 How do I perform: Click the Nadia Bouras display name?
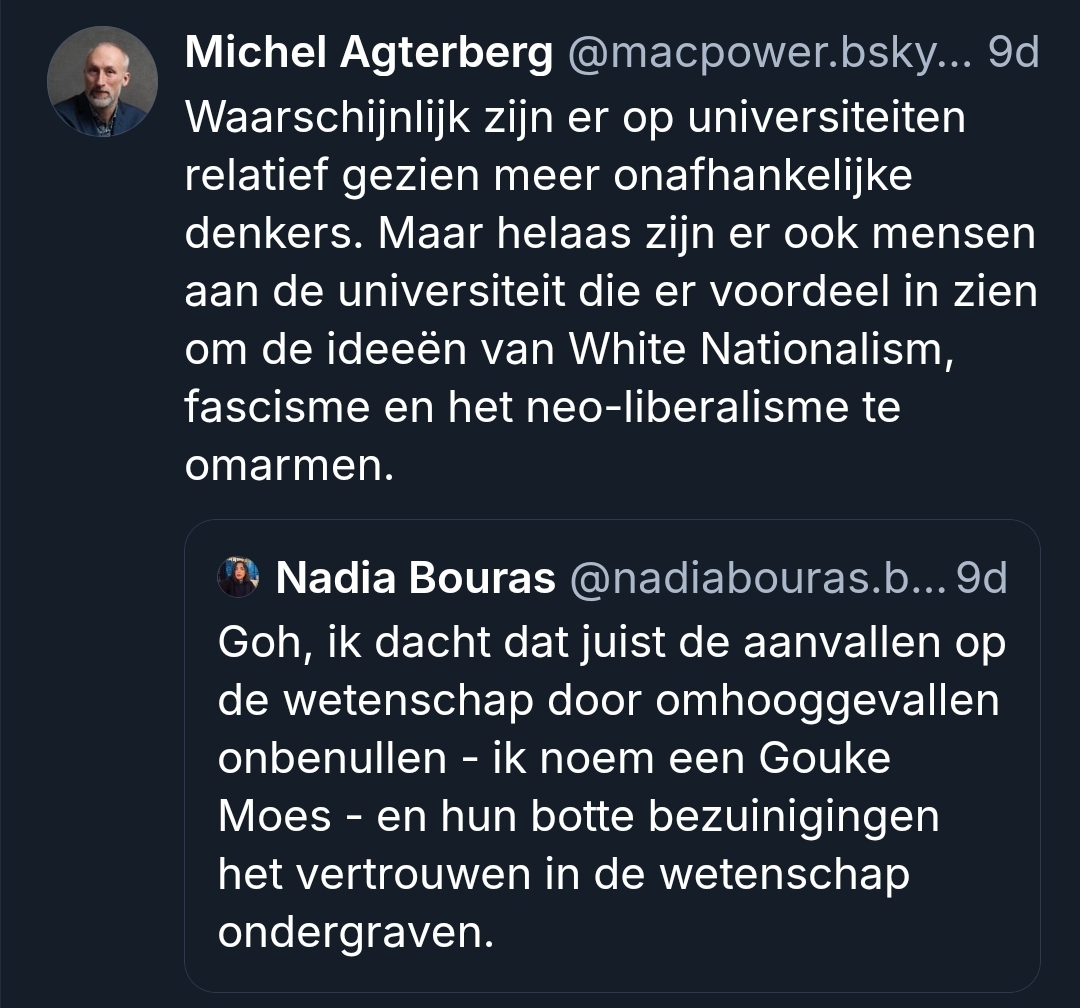[415, 577]
